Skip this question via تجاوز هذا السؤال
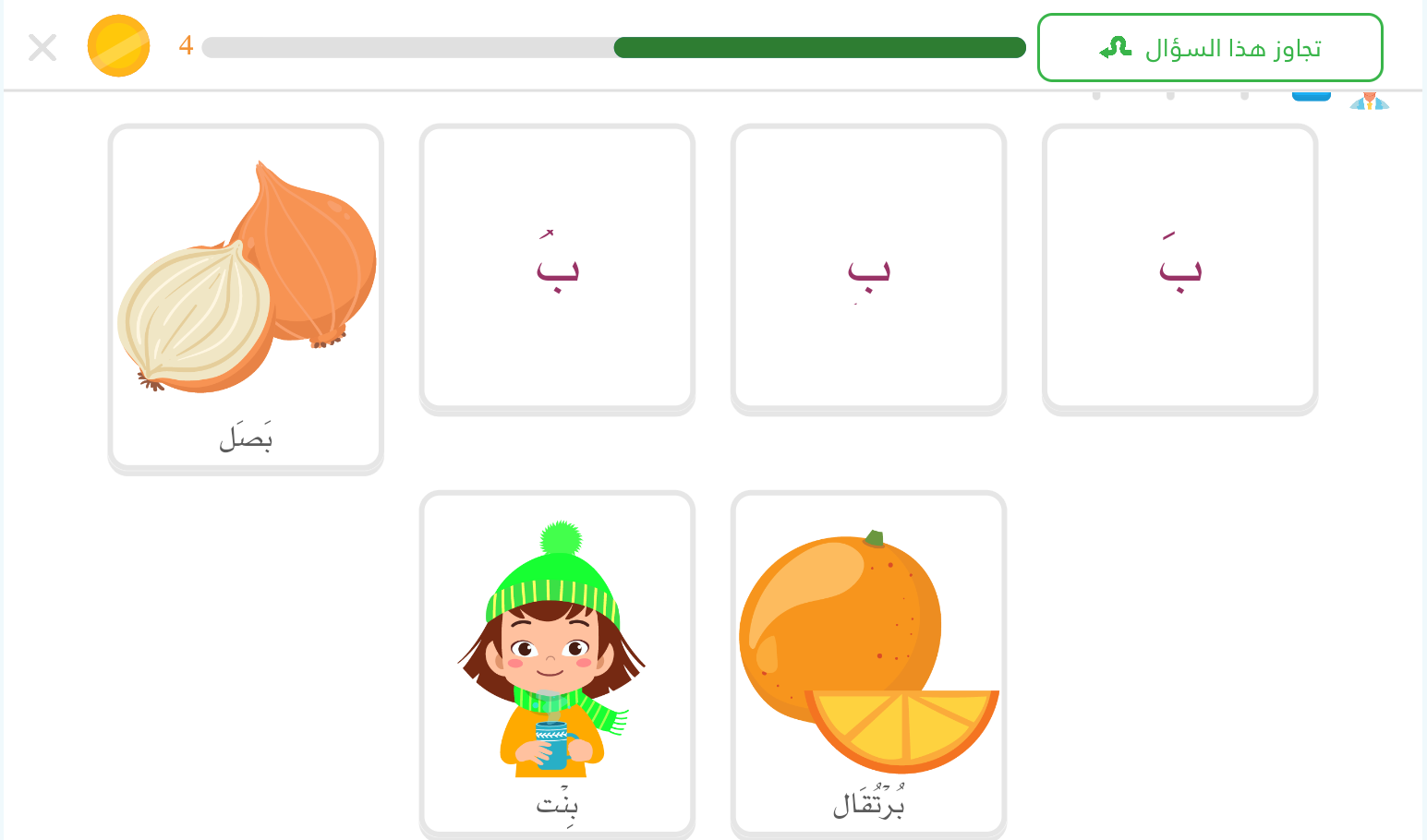Image resolution: width=1427 pixels, height=840 pixels. tap(1210, 47)
